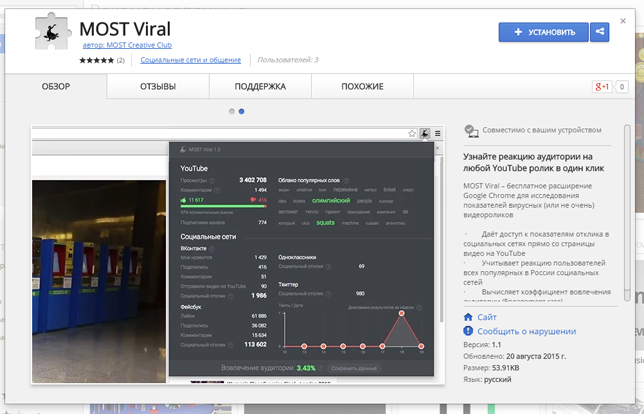Open the author link MOST Creative Club
Image resolution: width=644 pixels, height=414 pixels.
coord(127,45)
